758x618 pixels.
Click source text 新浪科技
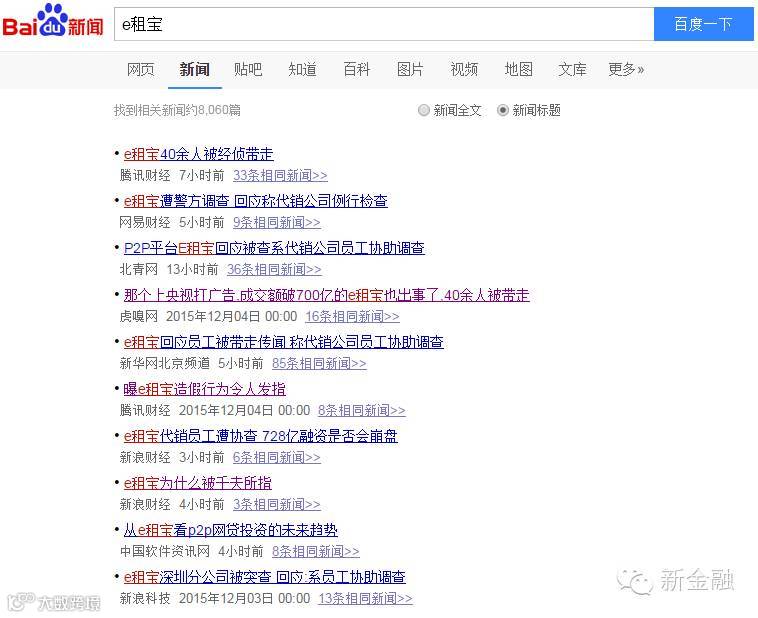coord(145,599)
